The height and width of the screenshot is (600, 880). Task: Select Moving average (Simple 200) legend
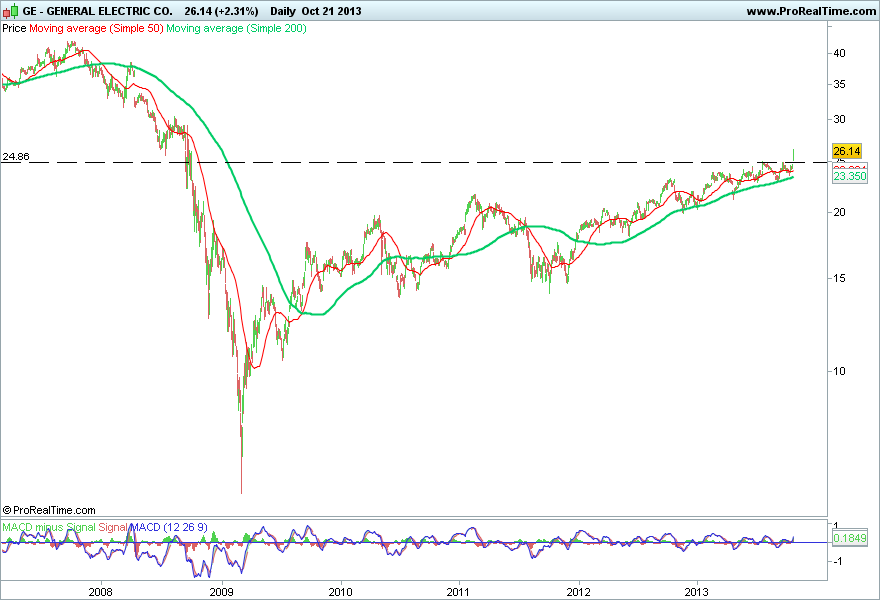[236, 28]
